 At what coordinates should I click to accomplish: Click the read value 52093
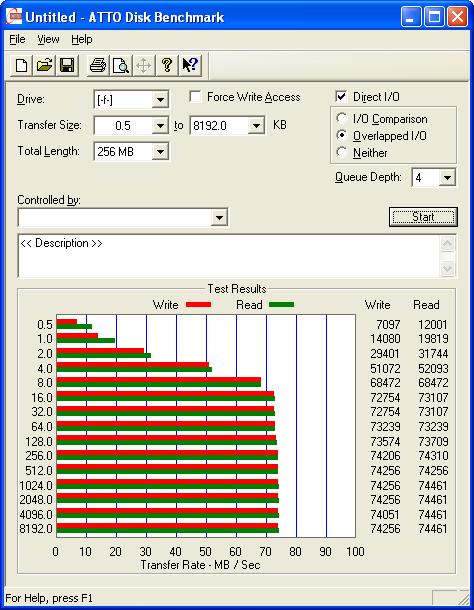click(433, 368)
